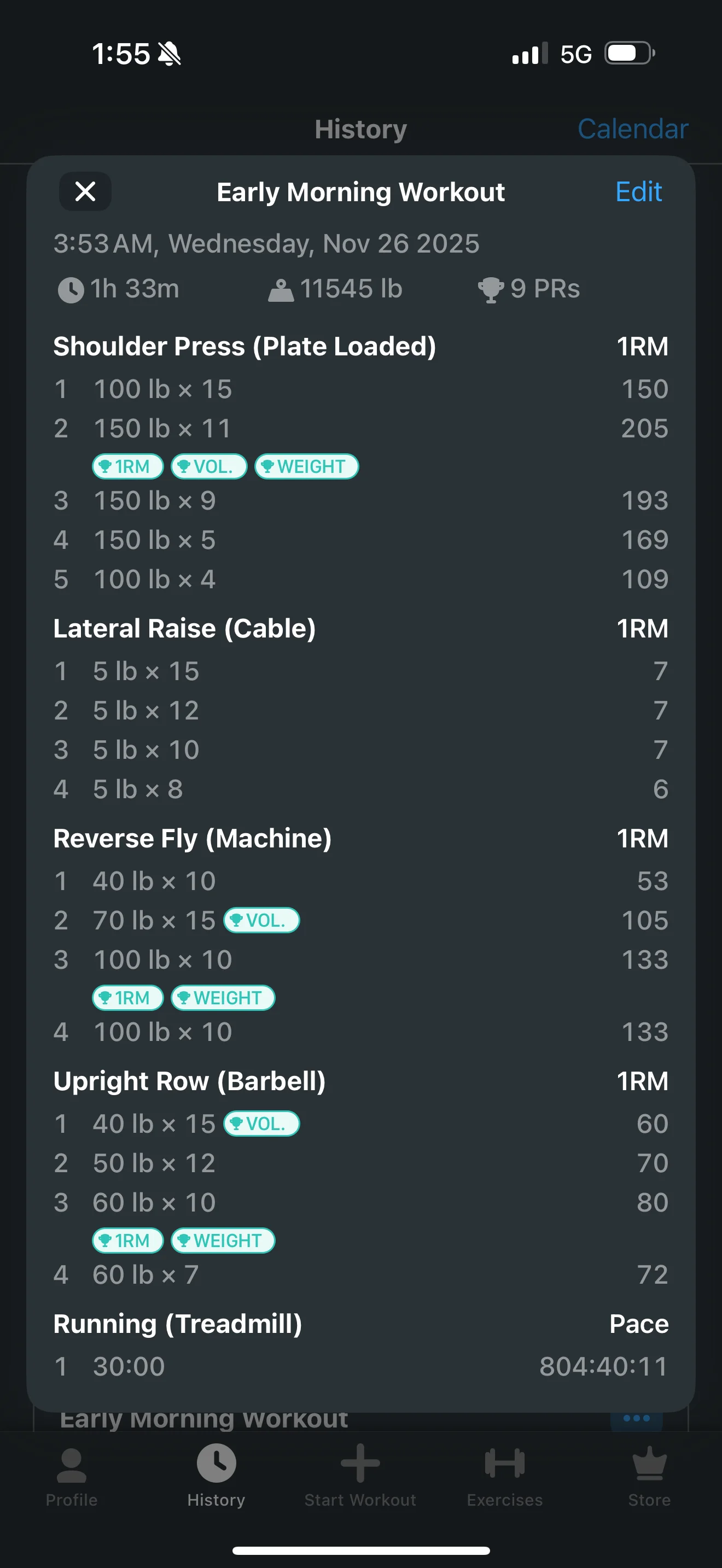Select the Reverse Fly (Machine) heading
The width and height of the screenshot is (722, 1568).
[193, 839]
